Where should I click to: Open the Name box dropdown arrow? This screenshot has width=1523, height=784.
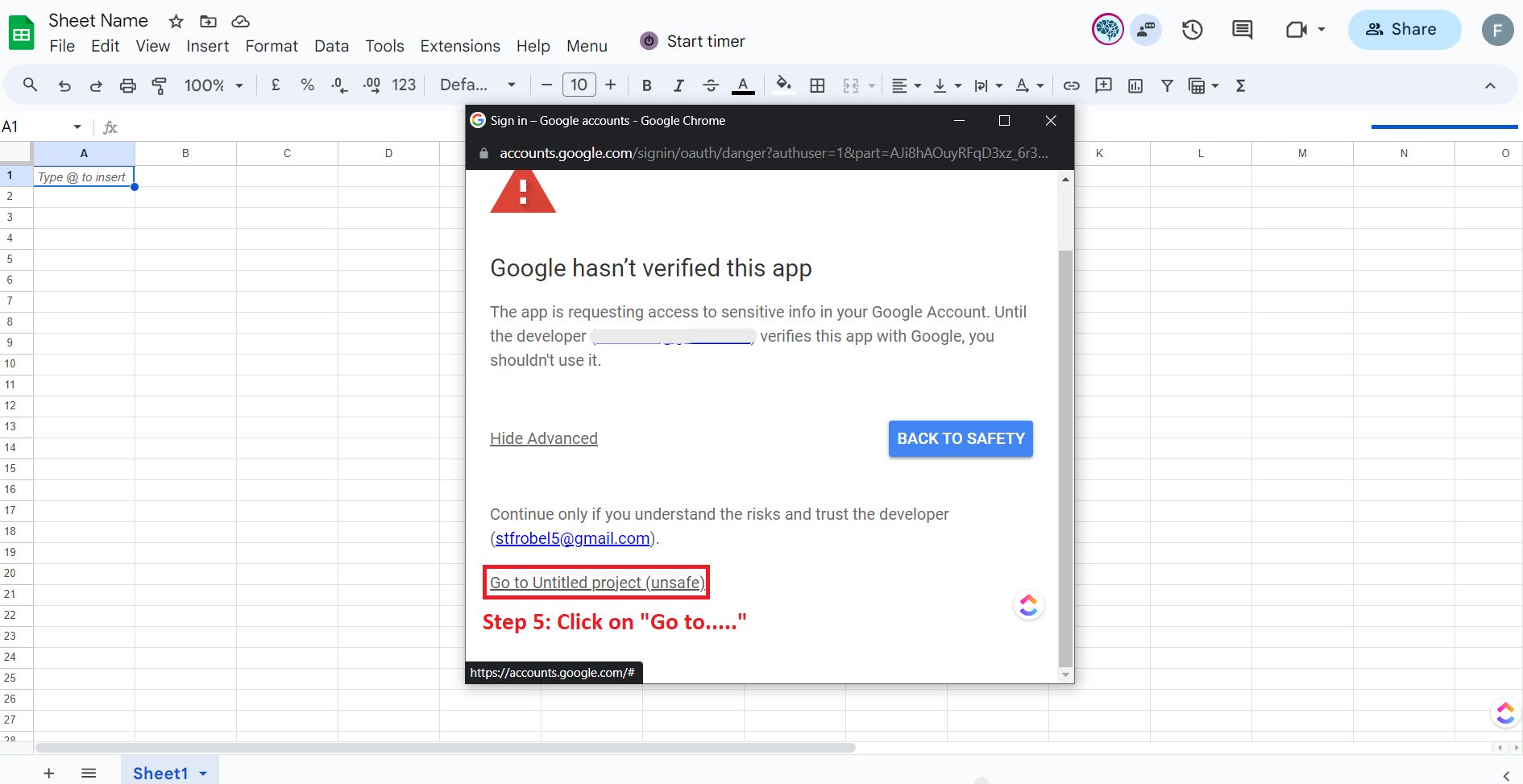click(x=77, y=127)
